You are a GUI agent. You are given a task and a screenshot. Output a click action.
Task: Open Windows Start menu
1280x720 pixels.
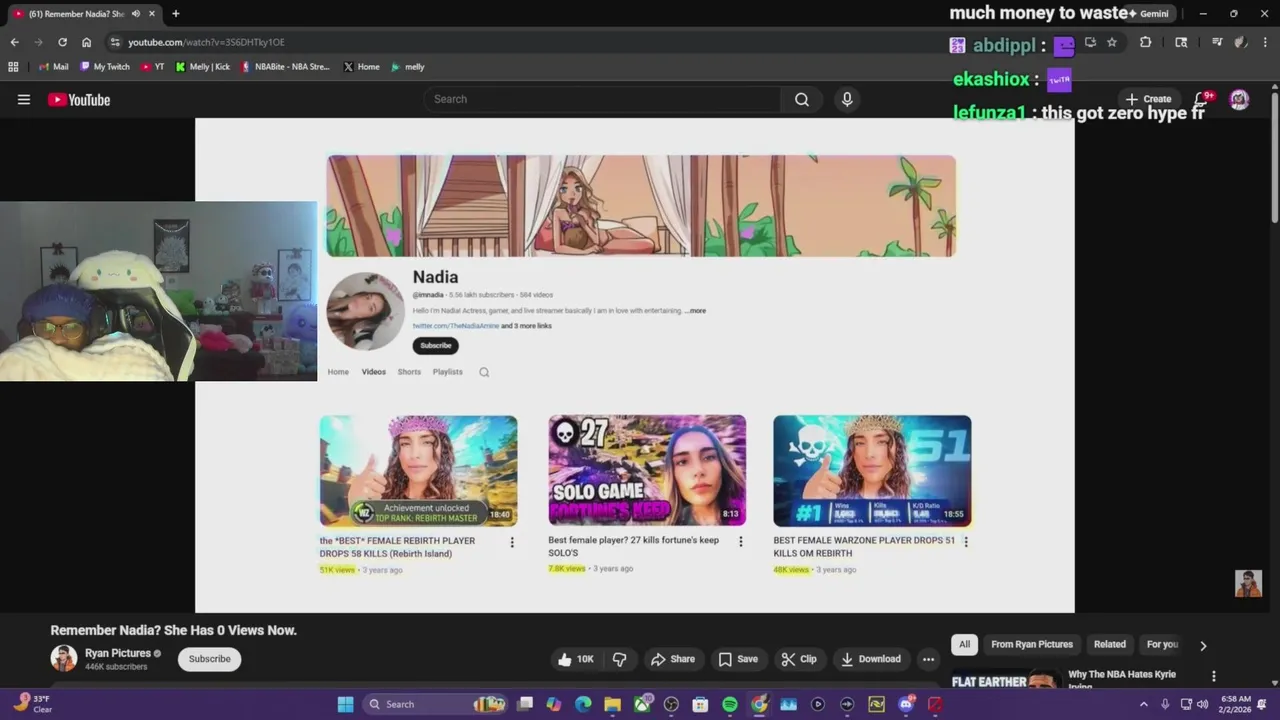coord(345,704)
